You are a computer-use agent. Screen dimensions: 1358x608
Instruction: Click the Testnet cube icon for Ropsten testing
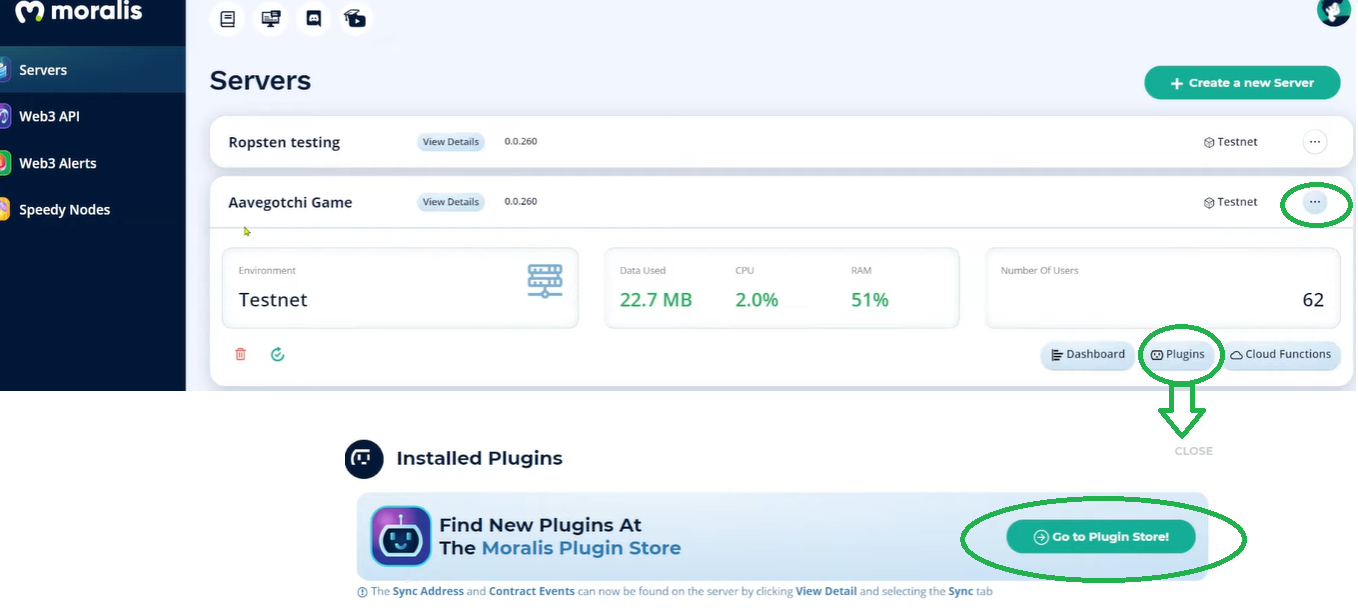pos(1209,142)
